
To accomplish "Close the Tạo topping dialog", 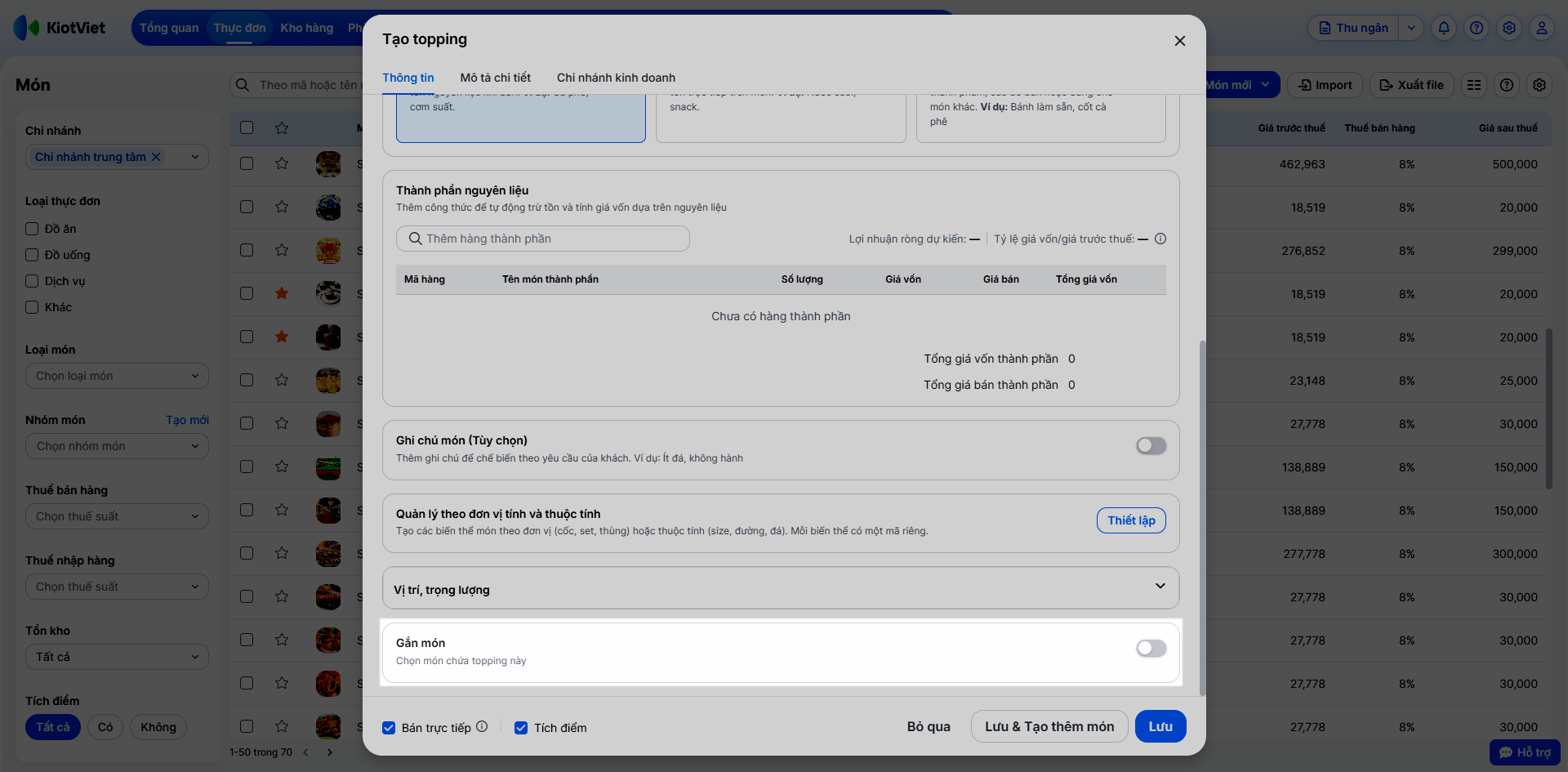I will [1179, 41].
